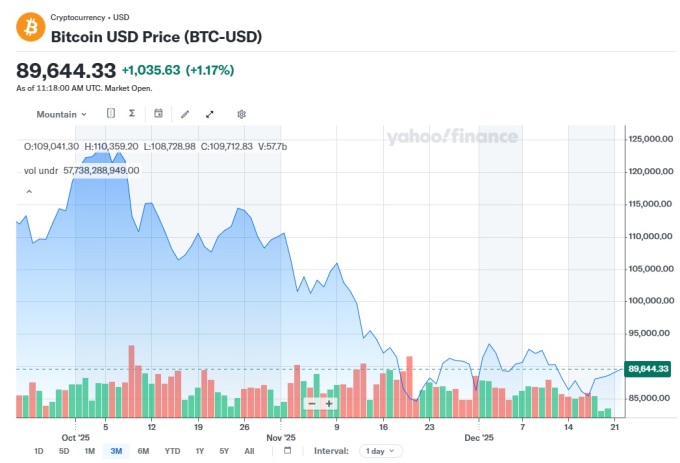The image size is (680, 463).
Task: Click the events calendar icon in toolbar
Action: pyautogui.click(x=158, y=114)
